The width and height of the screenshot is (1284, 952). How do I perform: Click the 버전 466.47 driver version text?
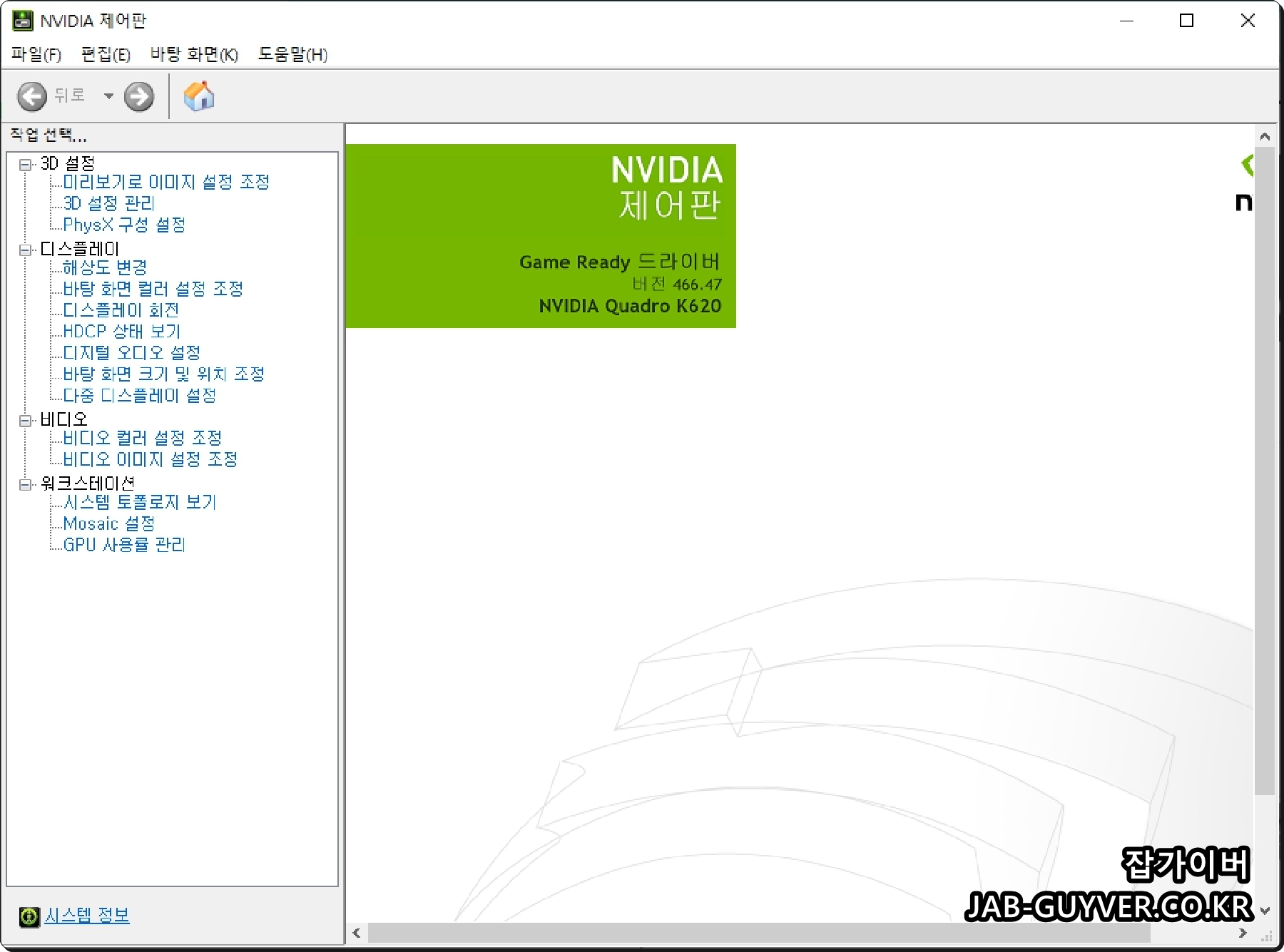tap(677, 285)
